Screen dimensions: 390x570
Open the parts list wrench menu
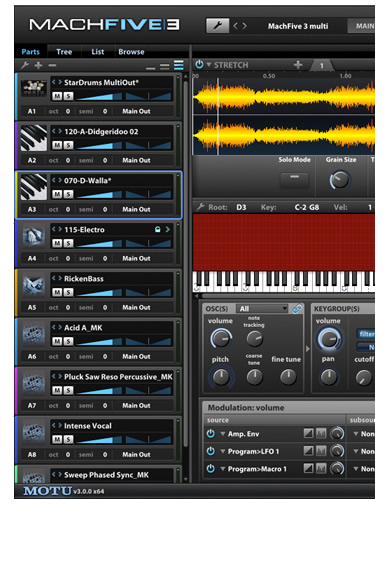[x=25, y=65]
